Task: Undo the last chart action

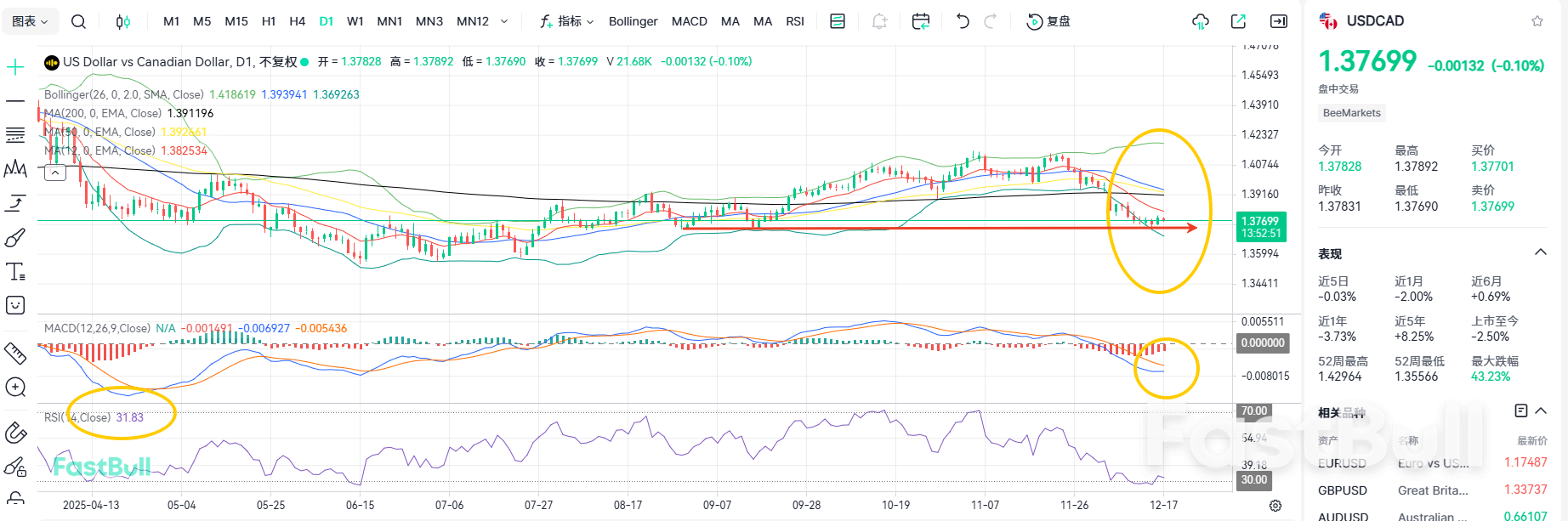Action: pyautogui.click(x=963, y=21)
